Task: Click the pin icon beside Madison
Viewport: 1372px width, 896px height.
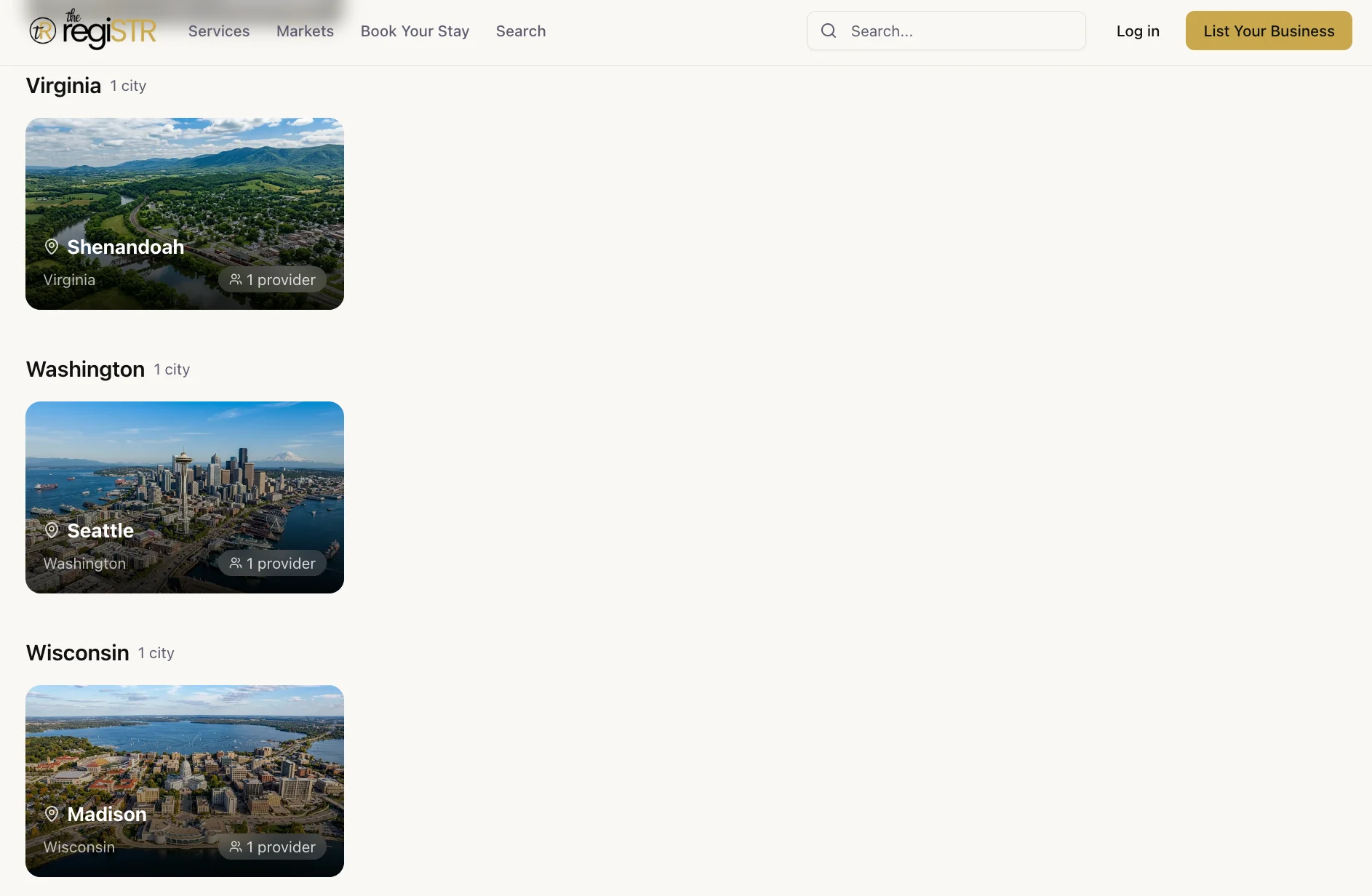Action: [52, 814]
